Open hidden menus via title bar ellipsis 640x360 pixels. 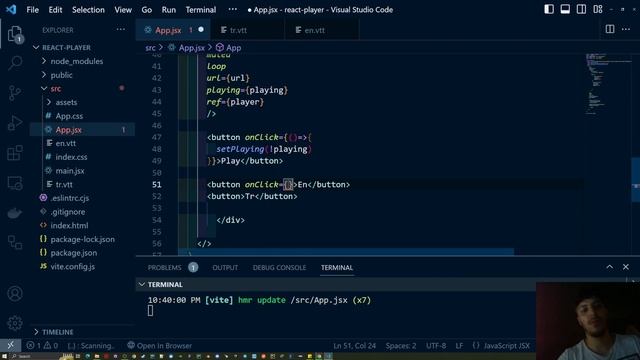232,9
